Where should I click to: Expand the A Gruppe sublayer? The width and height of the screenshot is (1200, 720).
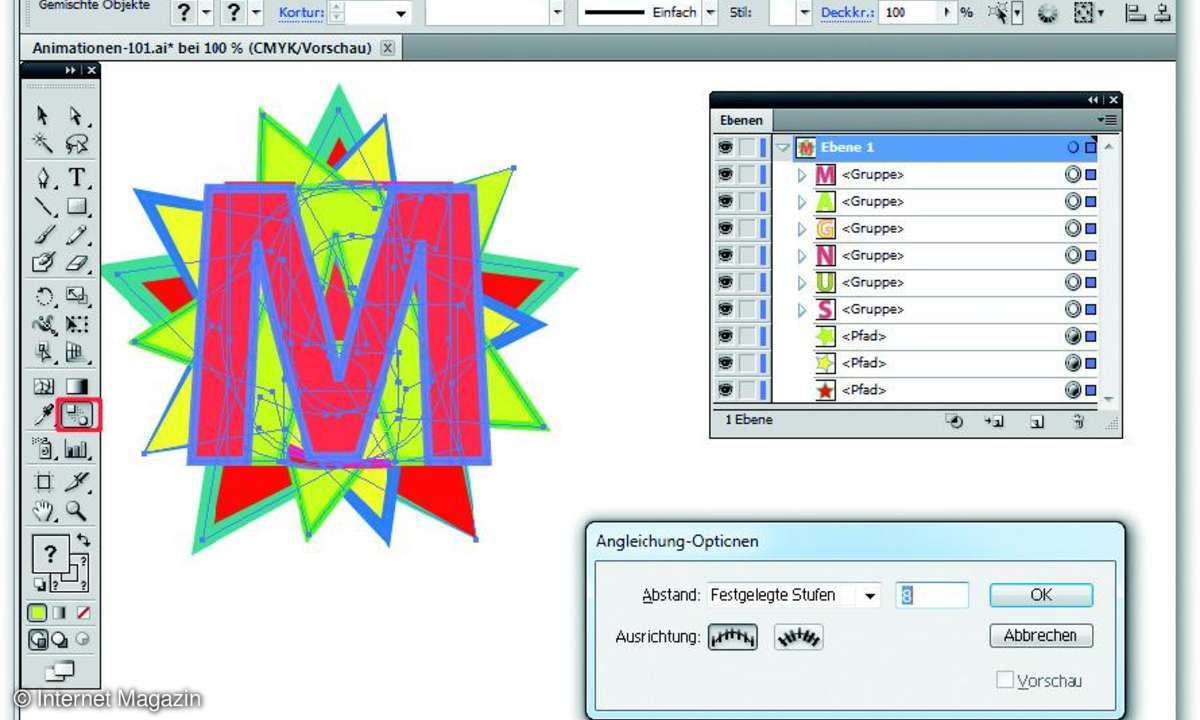801,202
